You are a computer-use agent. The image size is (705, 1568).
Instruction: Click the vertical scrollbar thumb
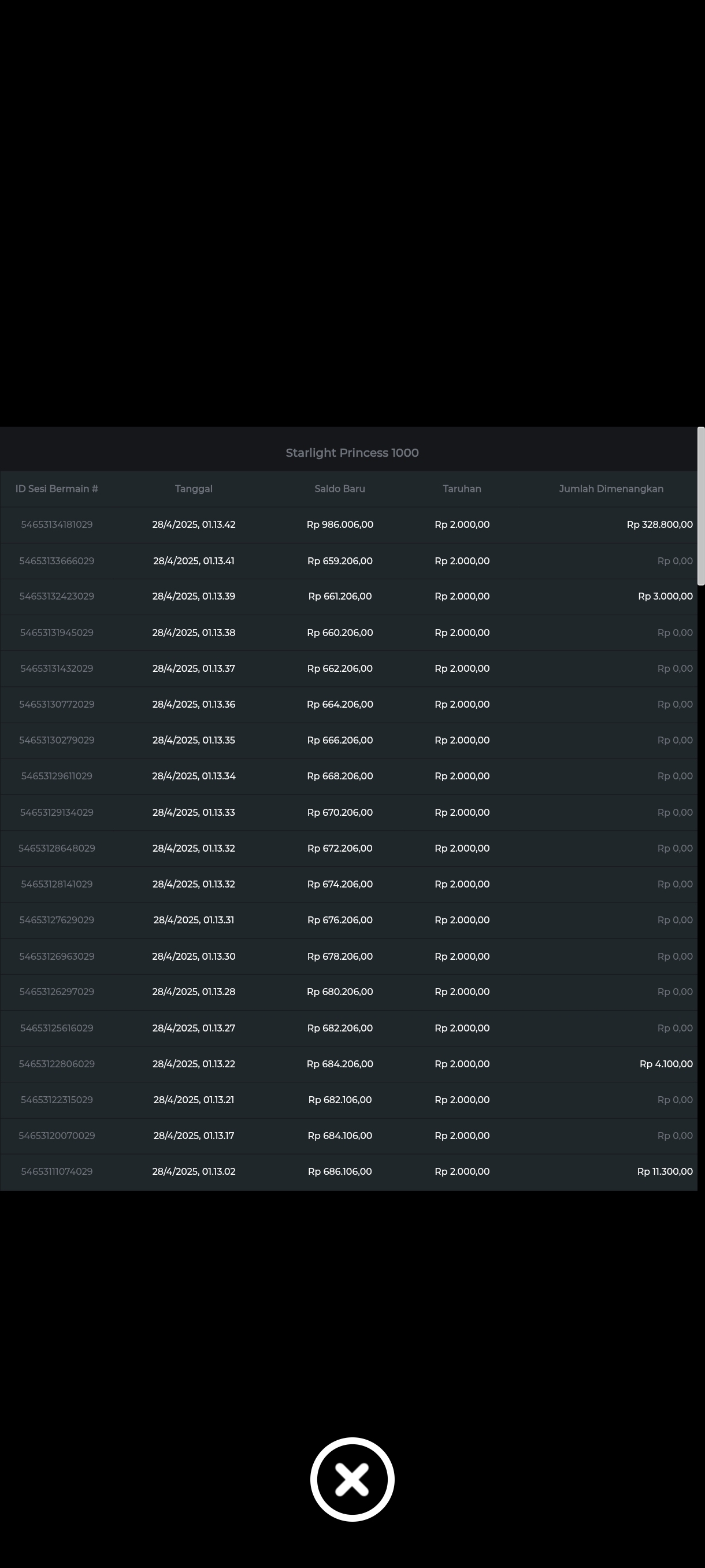pyautogui.click(x=701, y=506)
